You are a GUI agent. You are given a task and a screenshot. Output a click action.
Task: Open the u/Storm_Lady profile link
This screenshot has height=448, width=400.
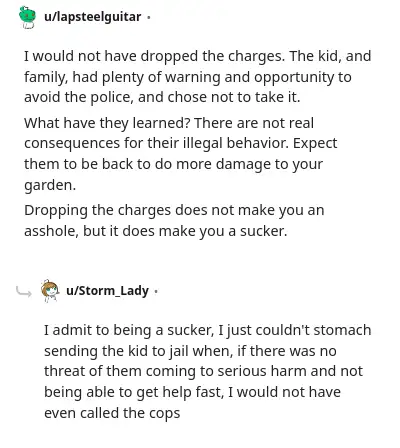tap(107, 291)
